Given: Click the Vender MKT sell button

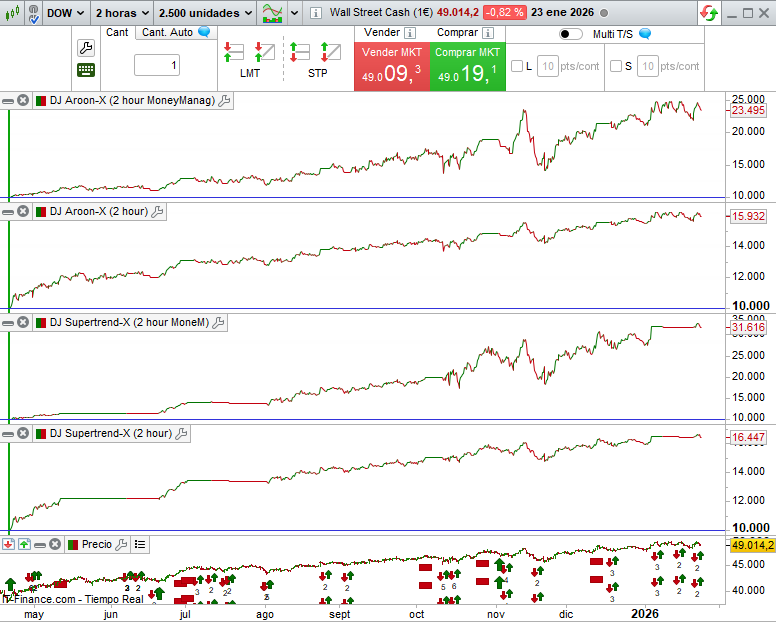Looking at the screenshot, I should [x=391, y=66].
